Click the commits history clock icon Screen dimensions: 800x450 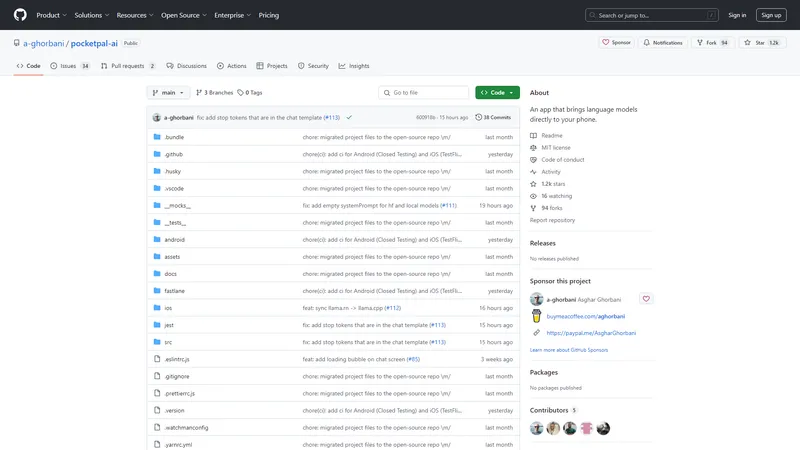click(x=479, y=117)
